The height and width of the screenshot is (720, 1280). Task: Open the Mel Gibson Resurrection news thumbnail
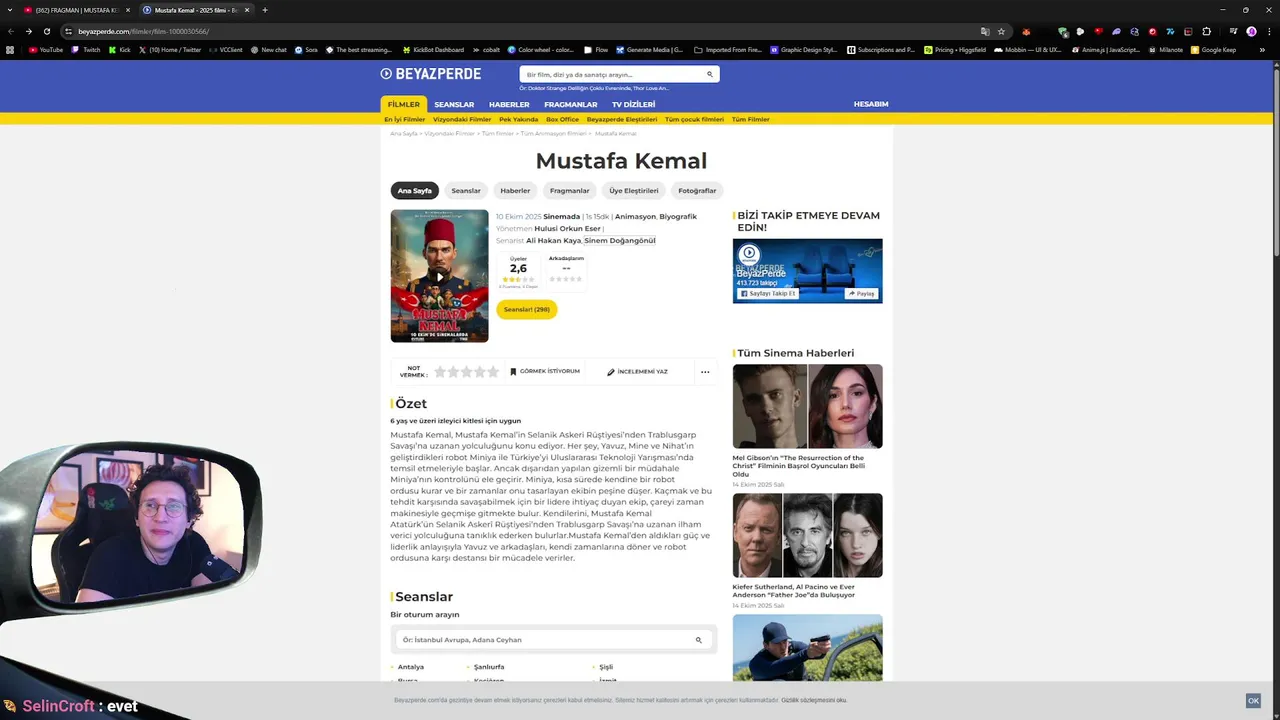pyautogui.click(x=808, y=406)
